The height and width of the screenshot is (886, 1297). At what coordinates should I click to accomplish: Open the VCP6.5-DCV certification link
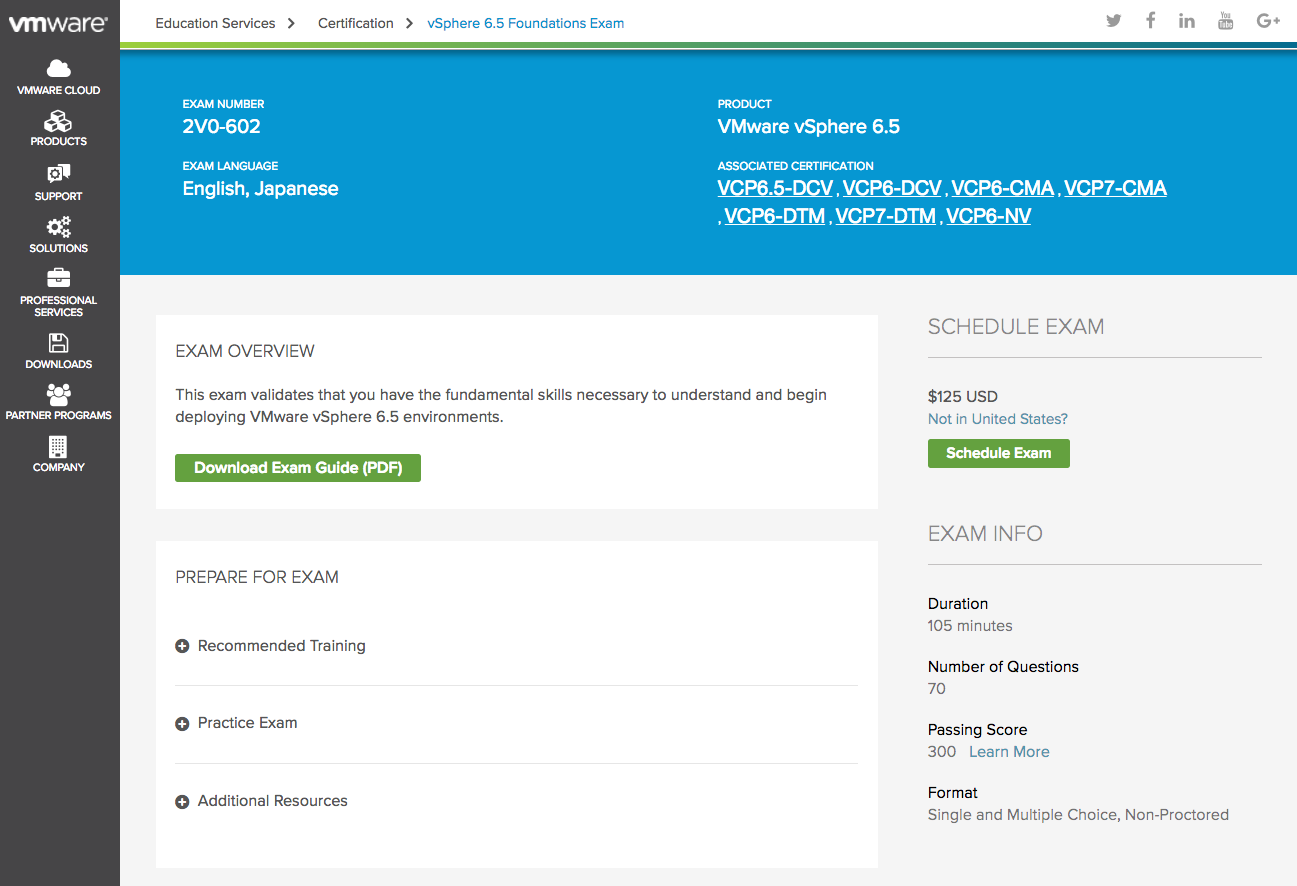click(x=775, y=188)
